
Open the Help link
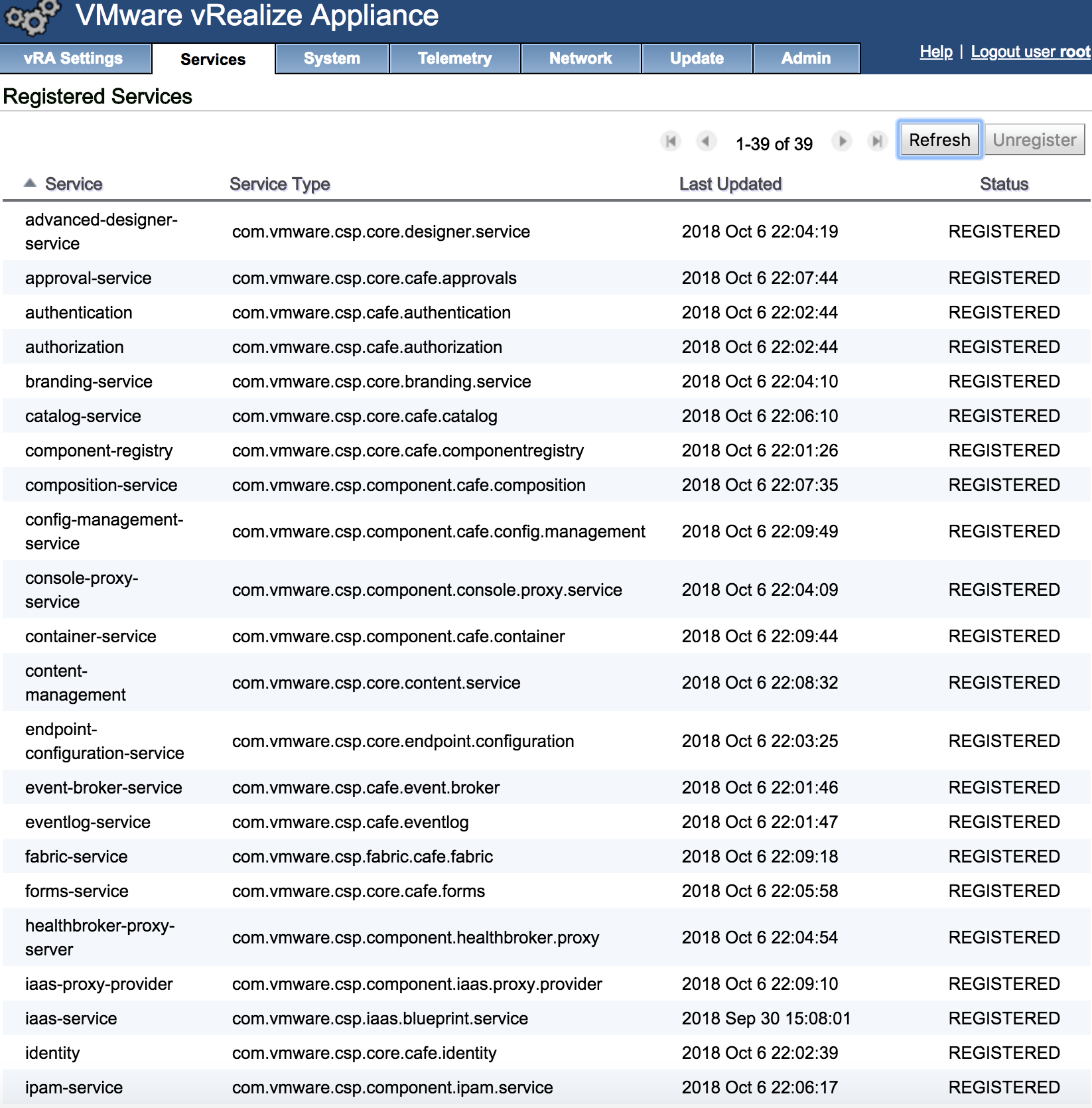935,52
